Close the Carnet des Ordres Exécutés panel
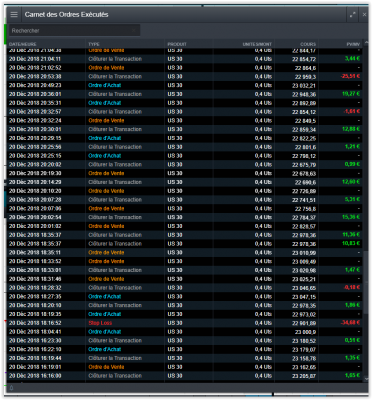The width and height of the screenshot is (372, 400). [364, 15]
